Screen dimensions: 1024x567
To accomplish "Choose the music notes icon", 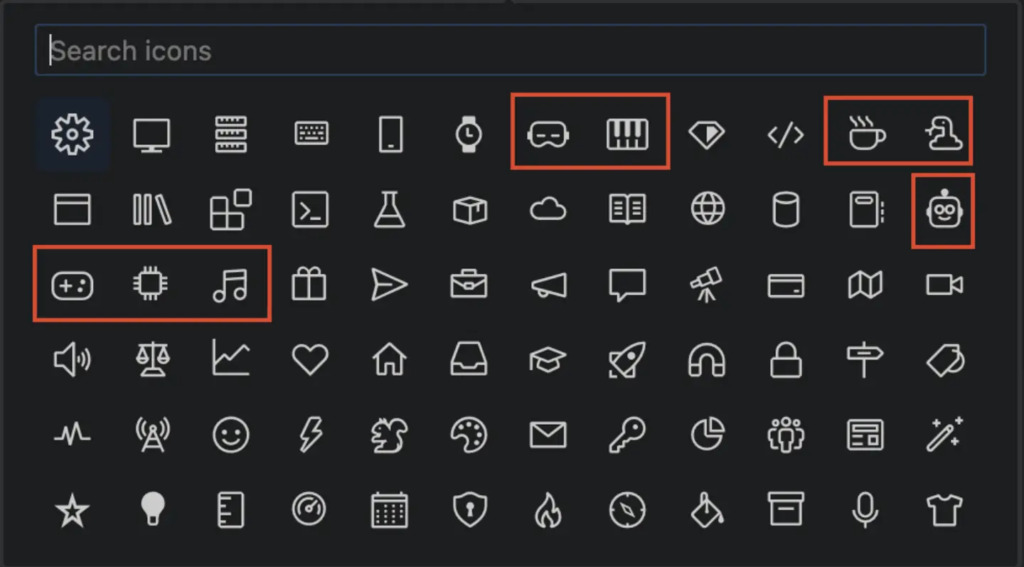I will tap(230, 286).
